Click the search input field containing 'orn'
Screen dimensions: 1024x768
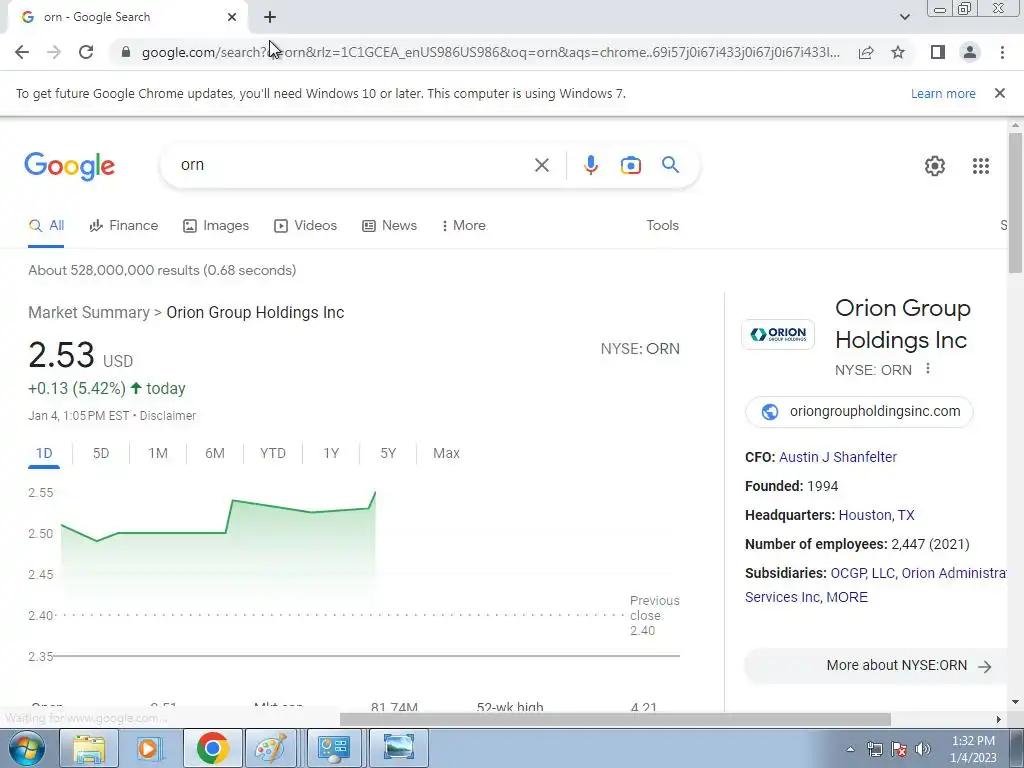point(353,165)
